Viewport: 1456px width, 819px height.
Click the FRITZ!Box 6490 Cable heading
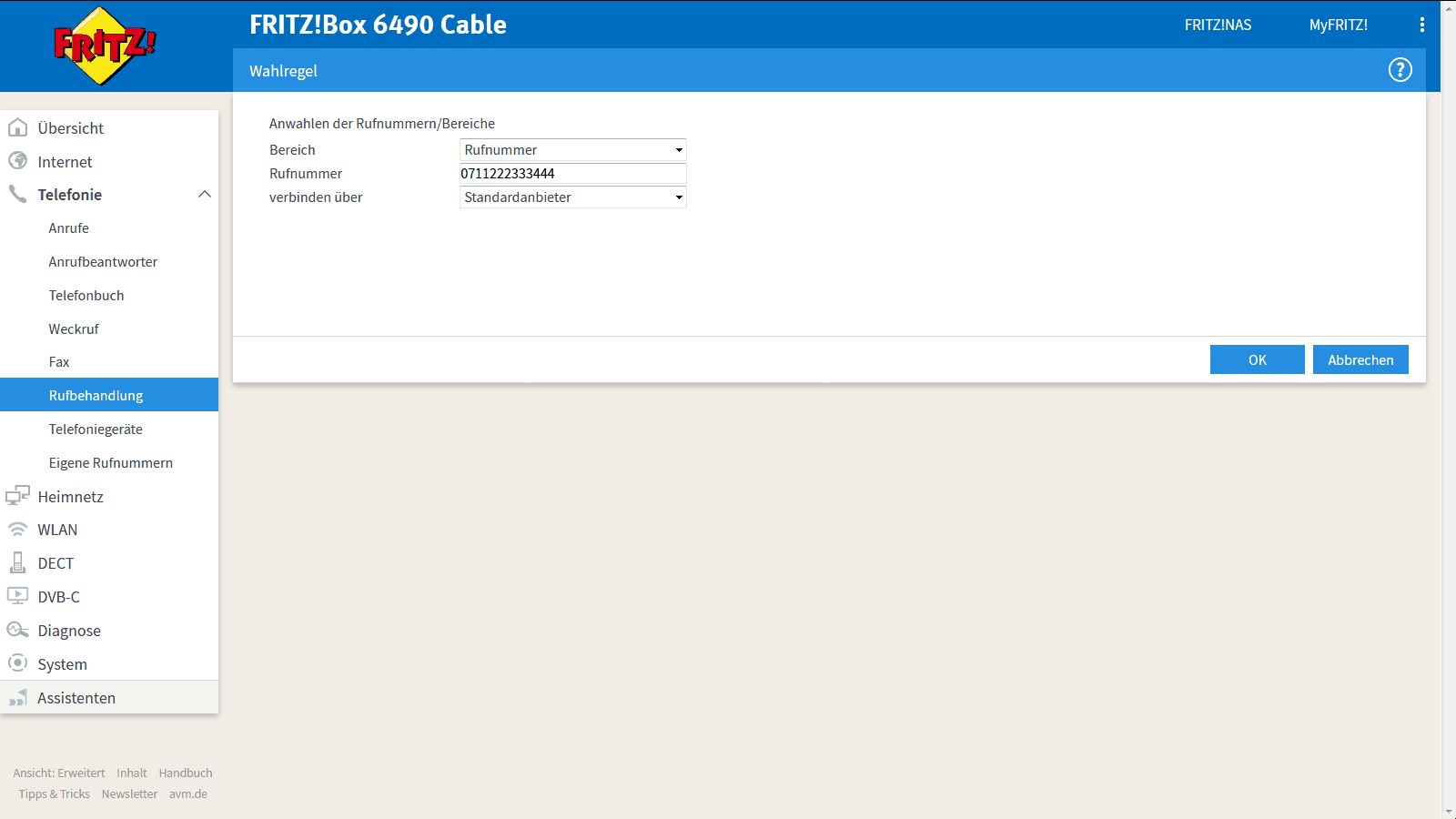pos(378,25)
